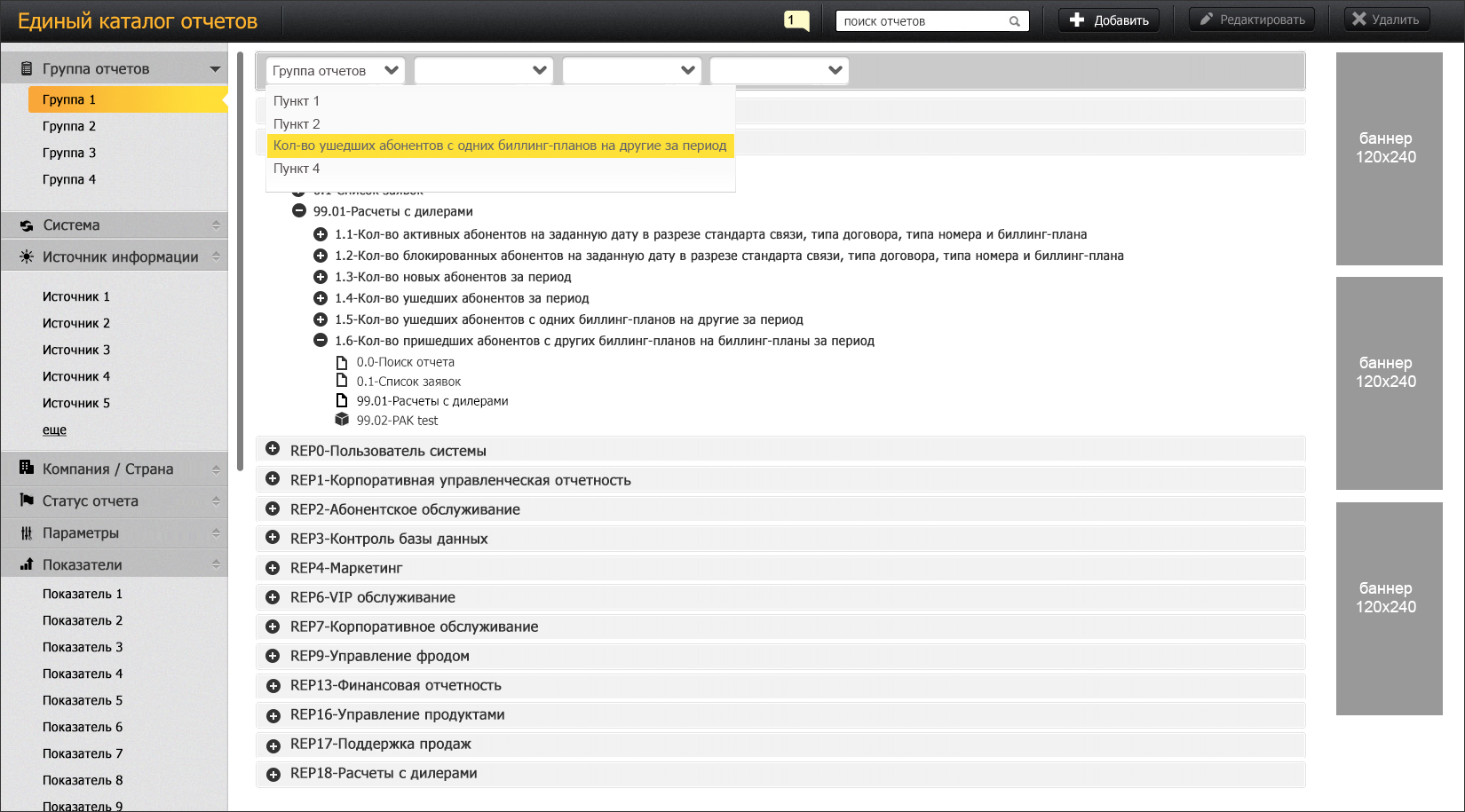
Task: Click the second баннер 120x240
Action: click(1390, 383)
